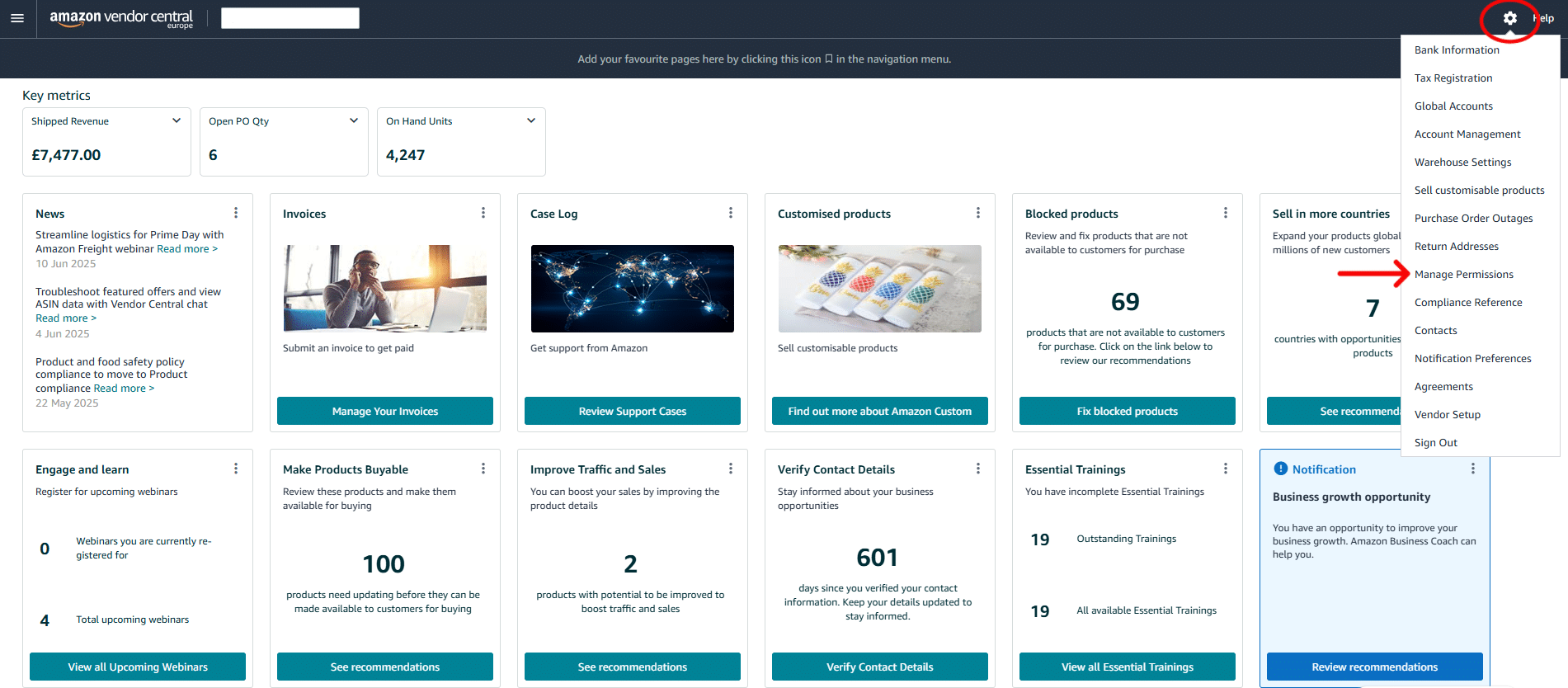Image resolution: width=1568 pixels, height=688 pixels.
Task: Click the Customised products card image
Action: [x=879, y=289]
